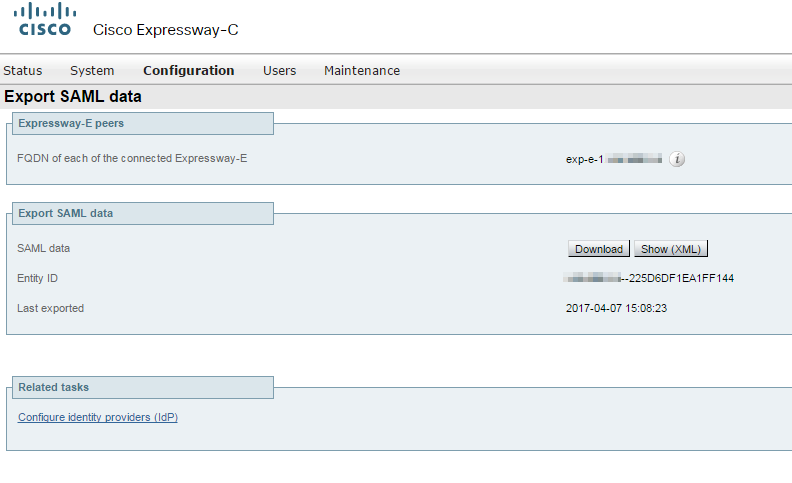The width and height of the screenshot is (792, 483).
Task: Click the FQDN of connected Expressway-E label
Action: click(132, 158)
